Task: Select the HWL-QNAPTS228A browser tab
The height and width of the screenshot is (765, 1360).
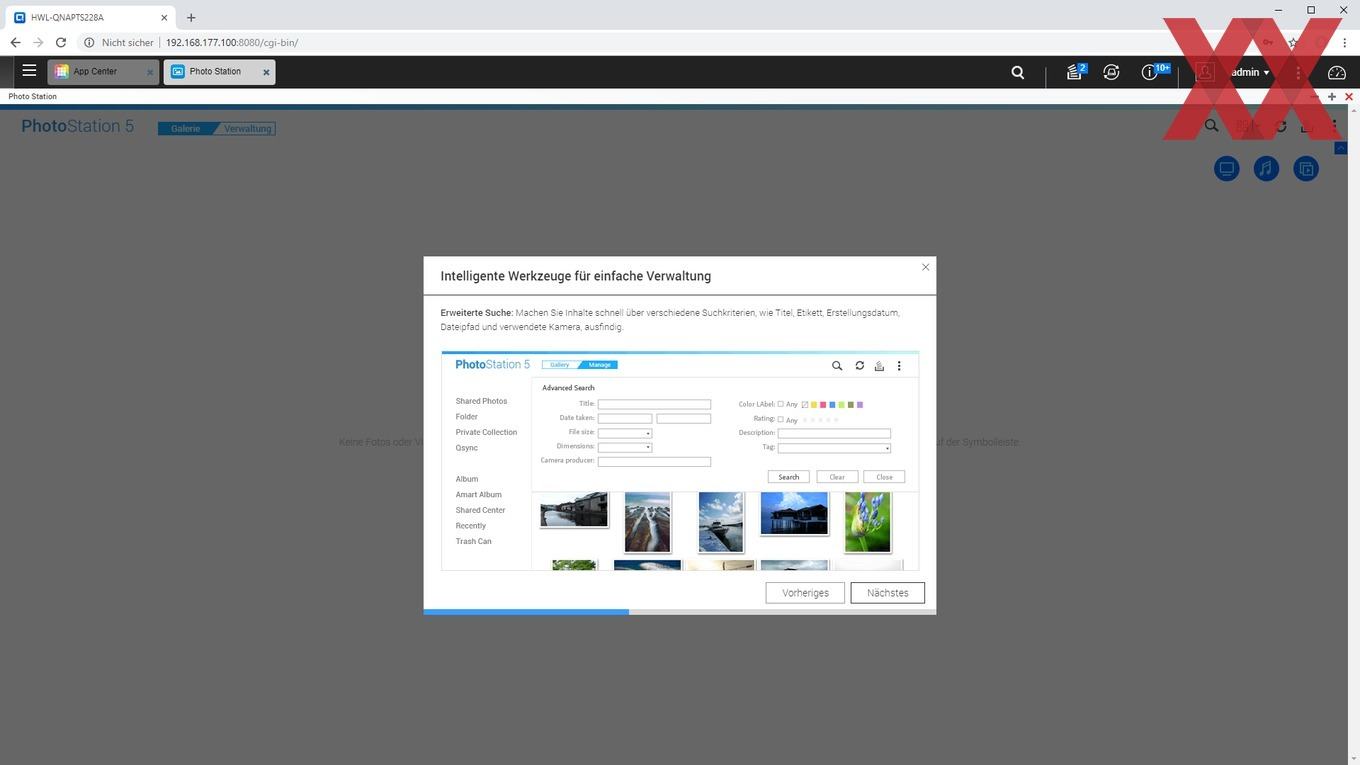Action: 90,17
